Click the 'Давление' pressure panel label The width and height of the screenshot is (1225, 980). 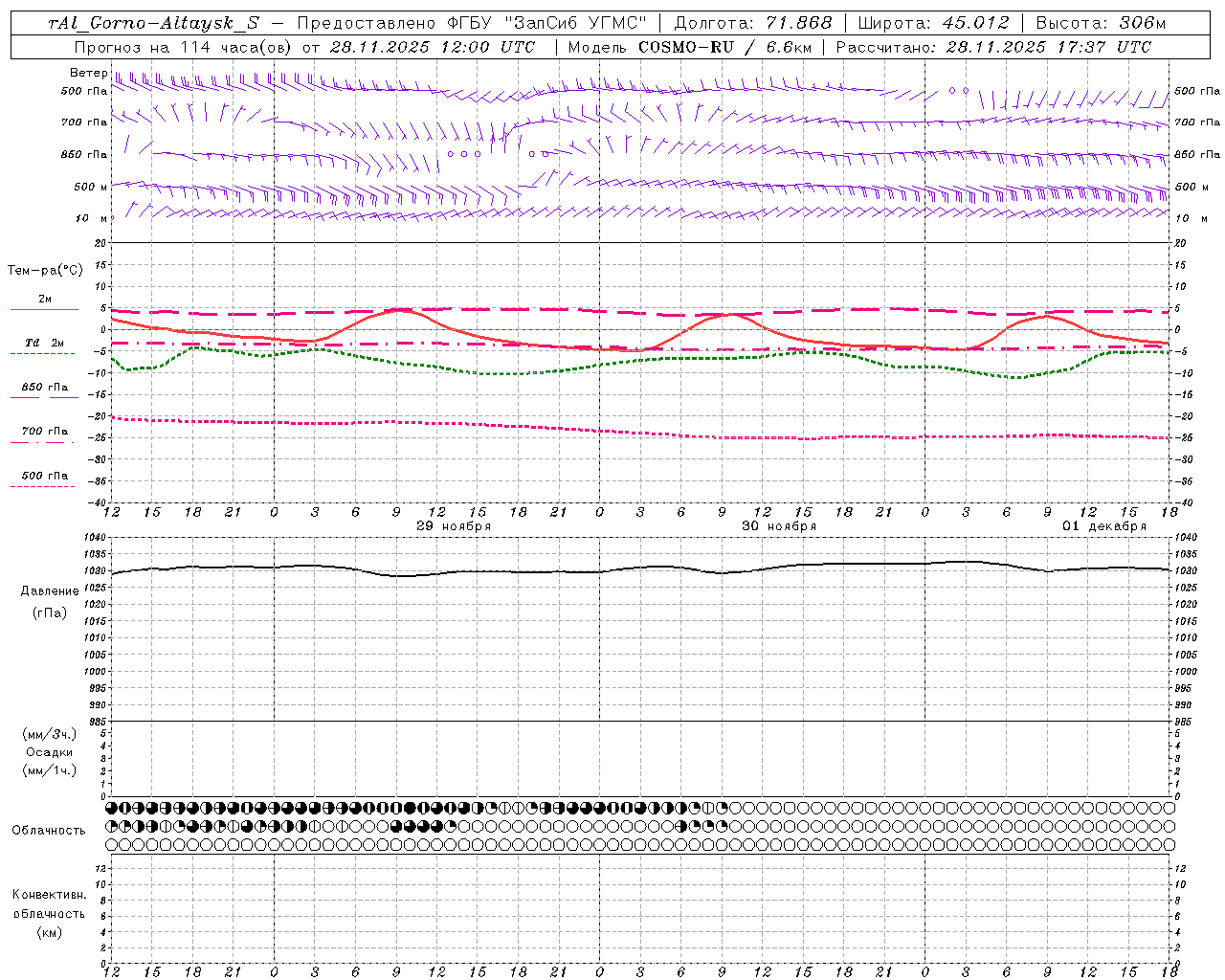tap(50, 590)
